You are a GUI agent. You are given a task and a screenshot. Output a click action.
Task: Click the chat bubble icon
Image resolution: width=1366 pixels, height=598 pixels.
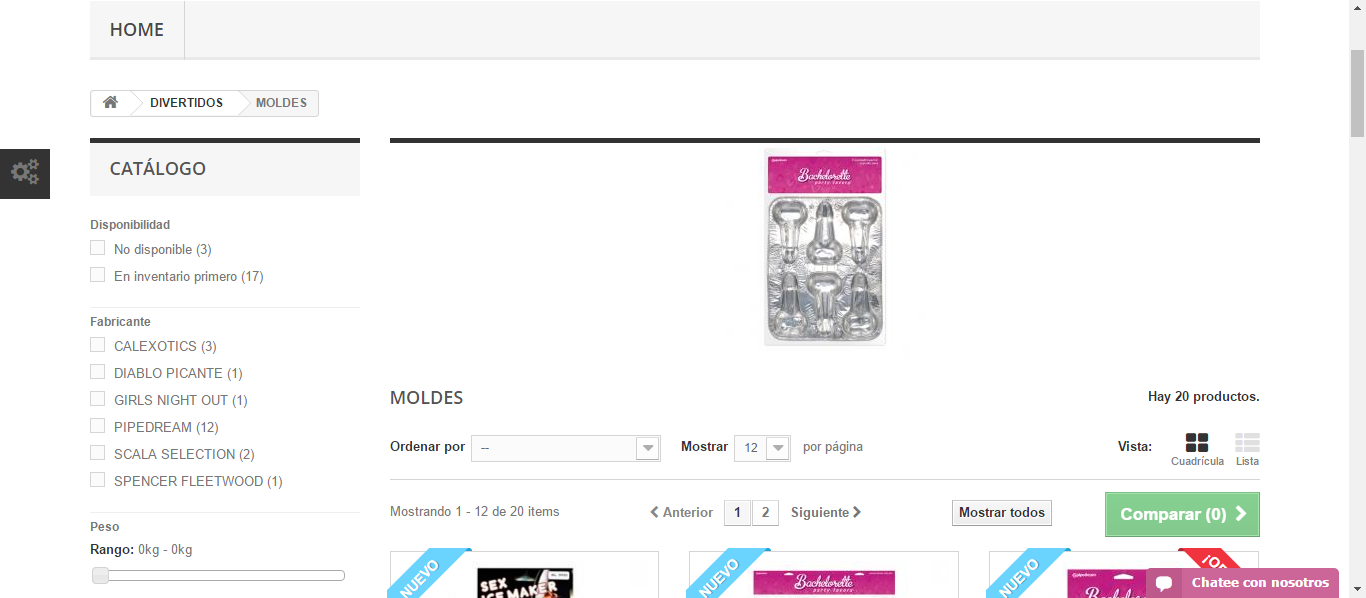click(1164, 583)
